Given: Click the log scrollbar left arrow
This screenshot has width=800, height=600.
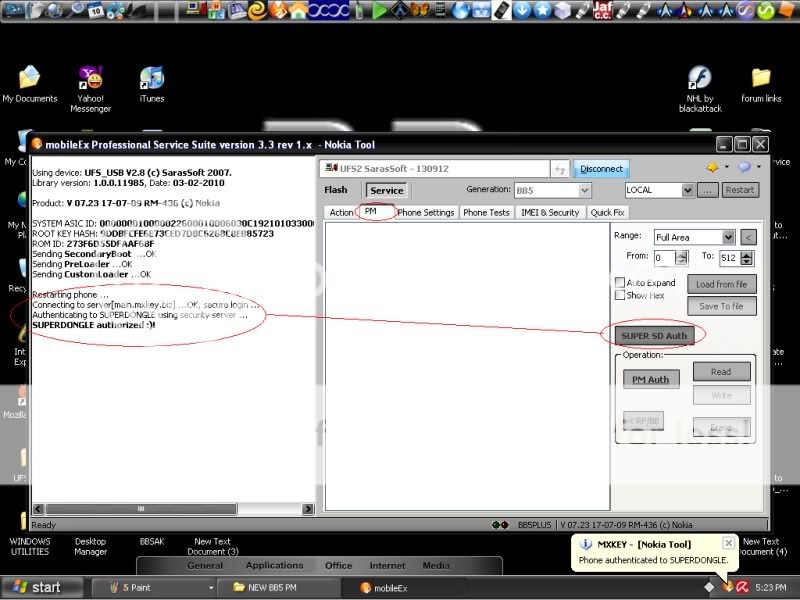Looking at the screenshot, I should tap(38, 509).
